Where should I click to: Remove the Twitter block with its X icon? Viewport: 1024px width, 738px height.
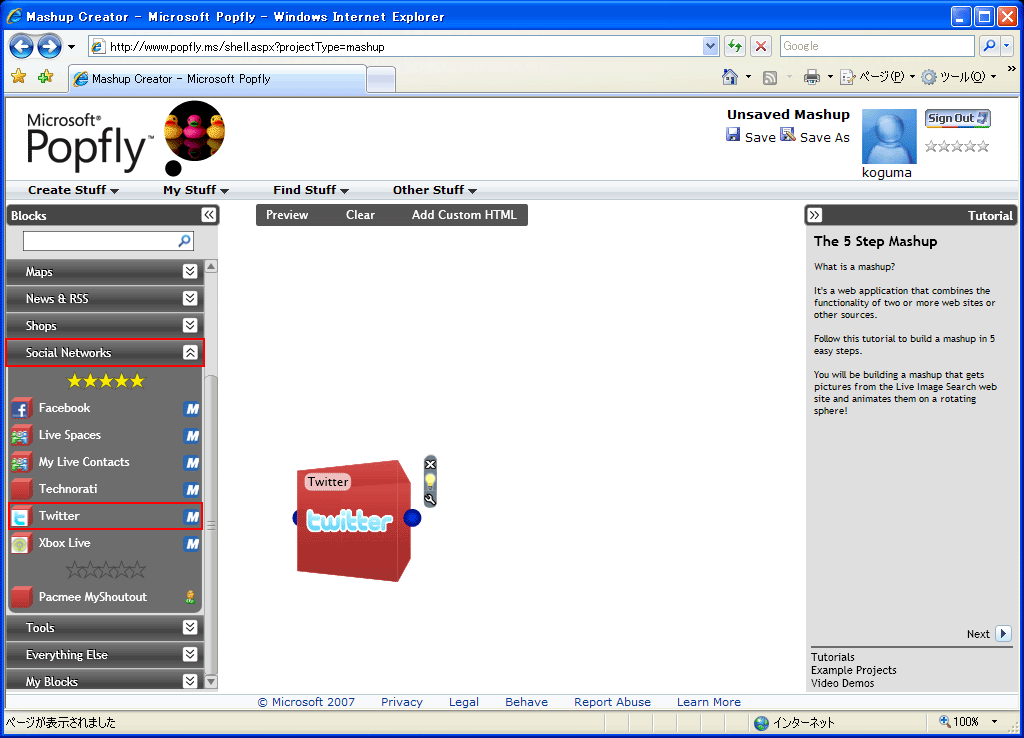coord(430,464)
